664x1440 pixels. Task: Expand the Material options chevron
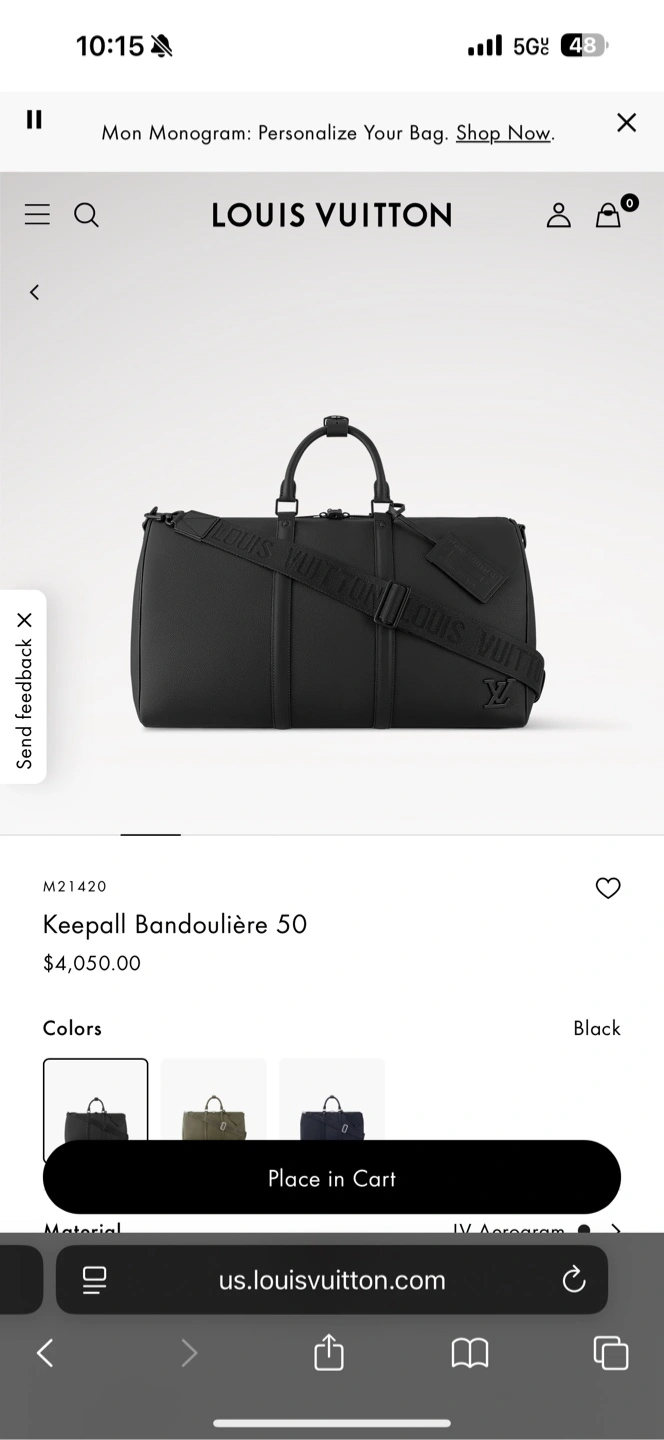point(616,1230)
